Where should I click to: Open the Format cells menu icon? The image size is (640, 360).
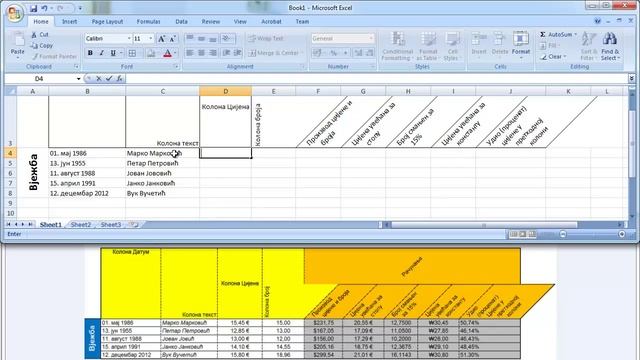(x=520, y=39)
